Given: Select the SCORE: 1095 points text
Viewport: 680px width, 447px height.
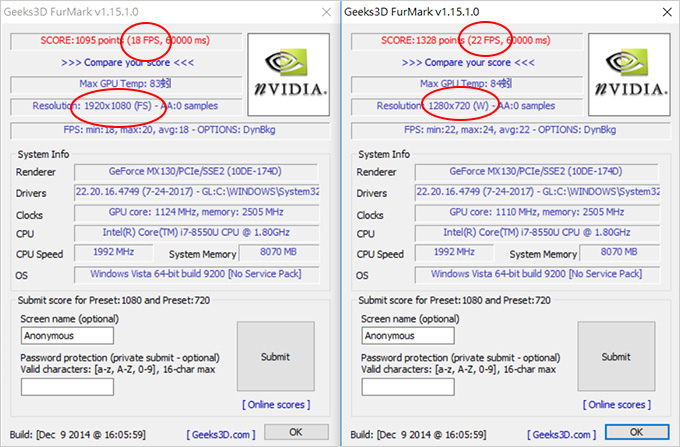Looking at the screenshot, I should pyautogui.click(x=82, y=40).
